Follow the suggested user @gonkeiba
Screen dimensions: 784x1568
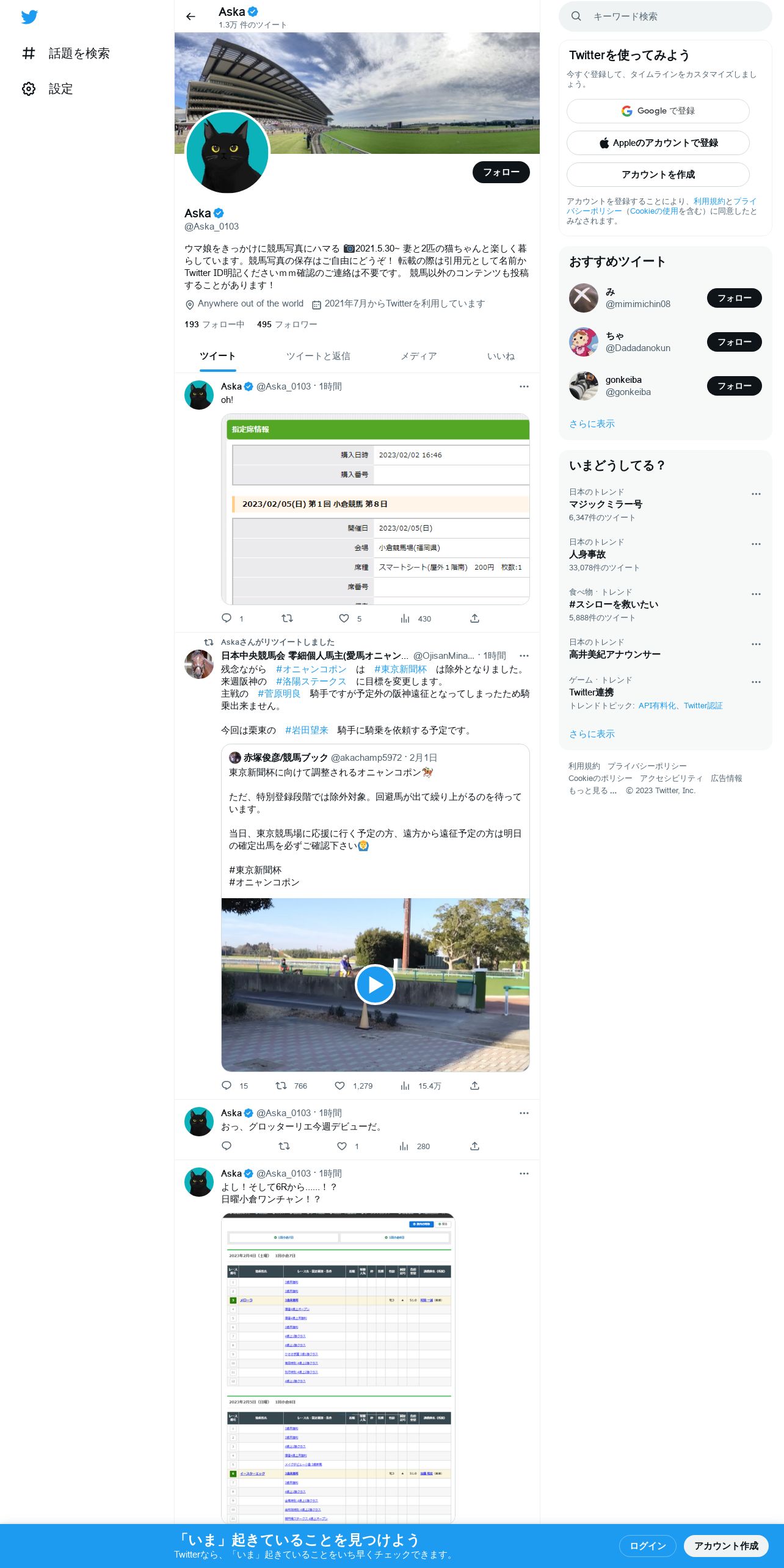(x=734, y=386)
